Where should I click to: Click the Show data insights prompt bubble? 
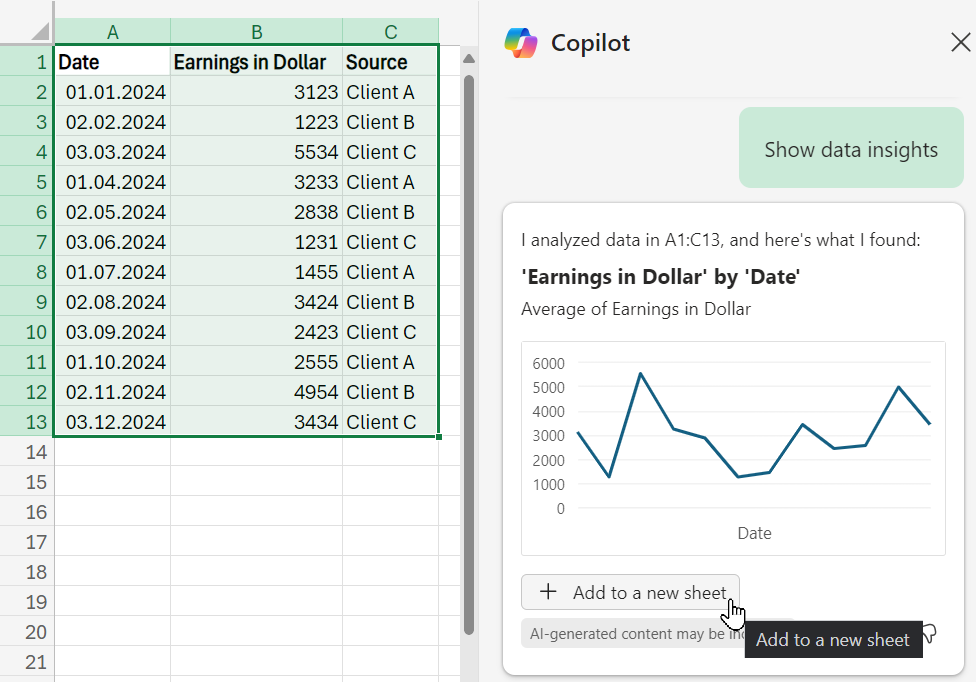(851, 147)
